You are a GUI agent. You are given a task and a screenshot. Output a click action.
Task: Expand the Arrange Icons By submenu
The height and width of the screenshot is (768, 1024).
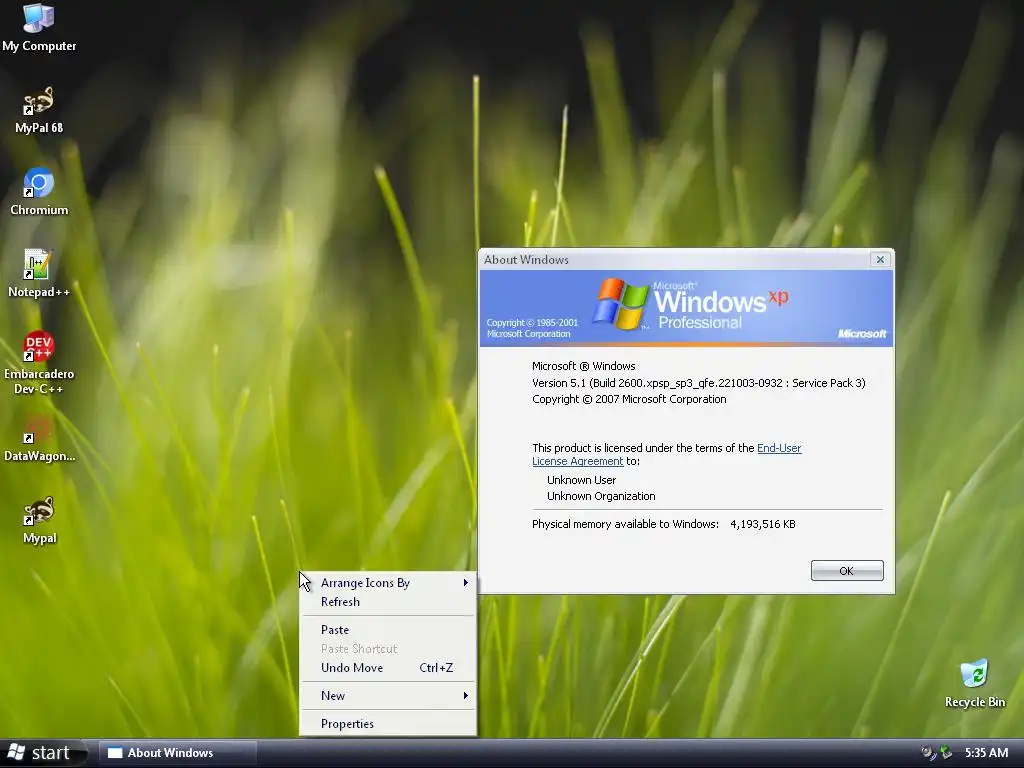click(x=388, y=583)
